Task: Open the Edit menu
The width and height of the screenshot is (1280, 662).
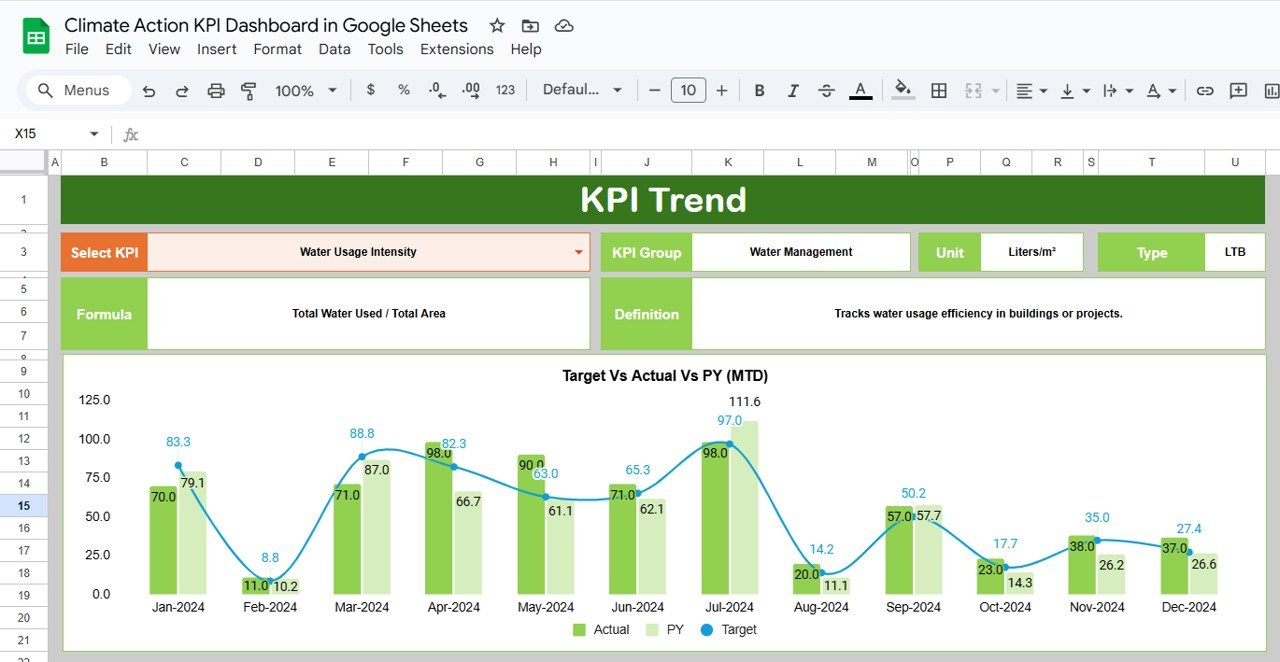Action: (x=118, y=49)
